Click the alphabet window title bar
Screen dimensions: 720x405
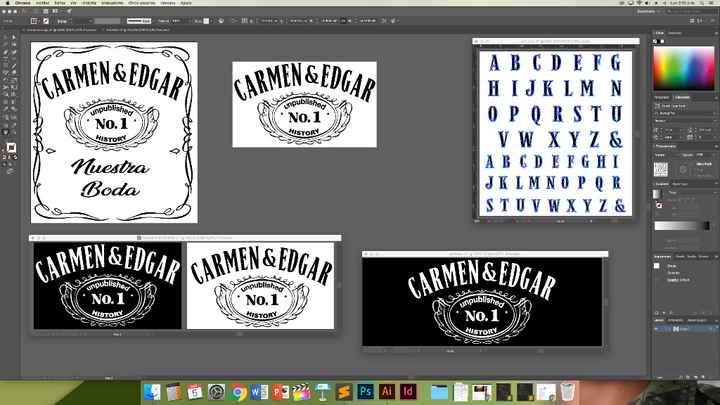[556, 41]
